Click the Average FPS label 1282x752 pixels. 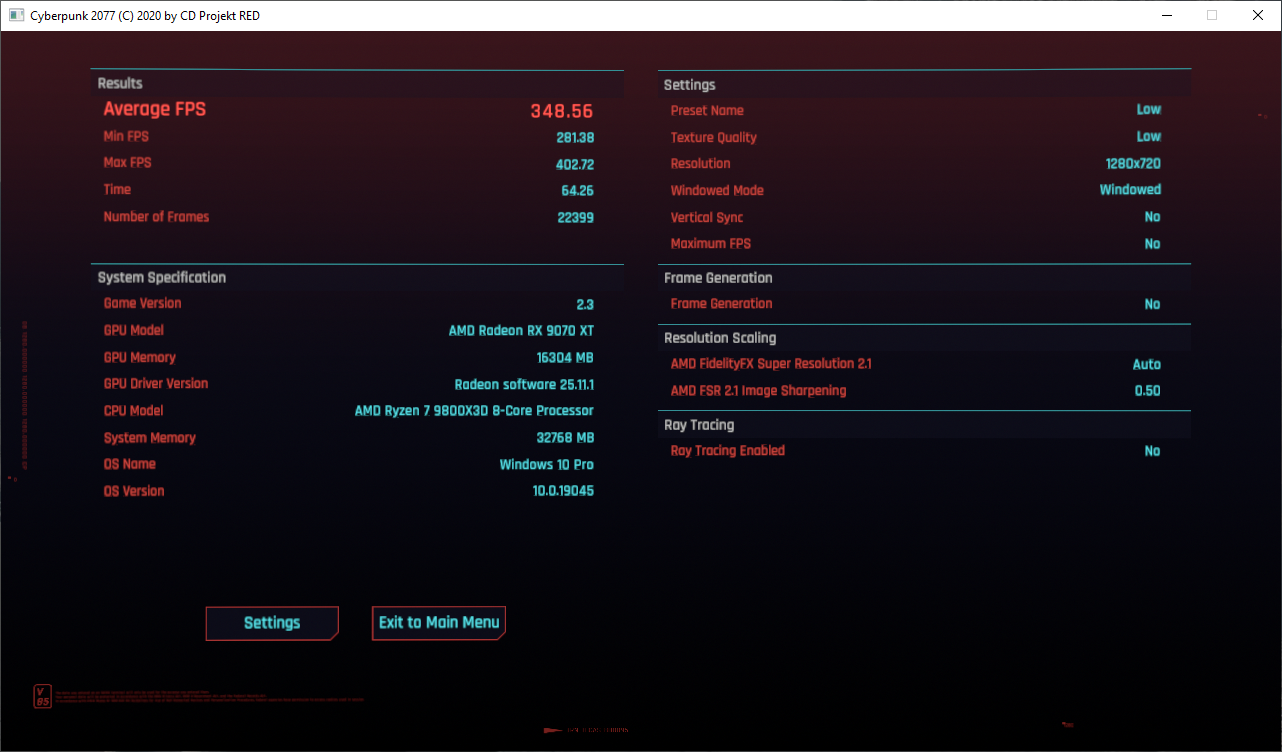155,109
